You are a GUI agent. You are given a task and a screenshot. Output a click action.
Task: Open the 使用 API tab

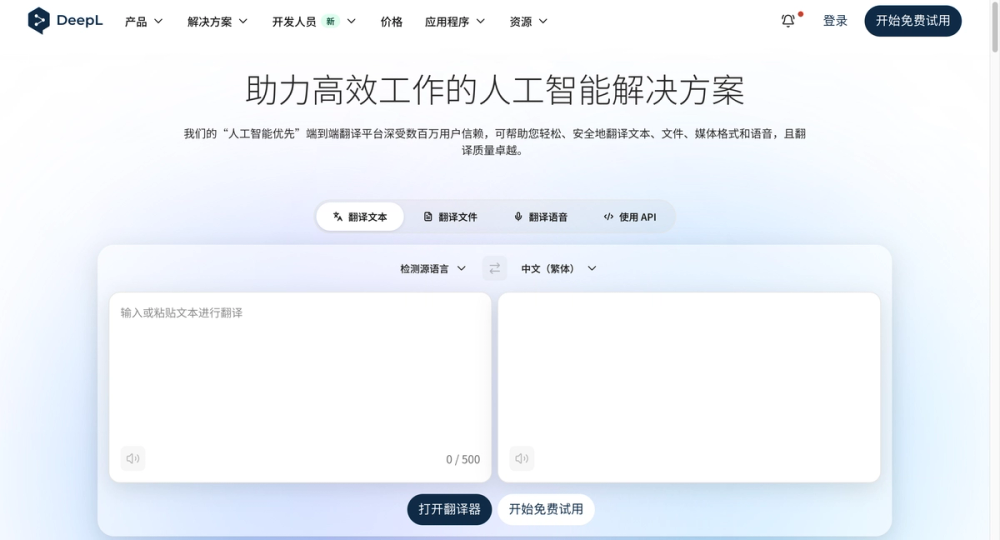click(629, 217)
